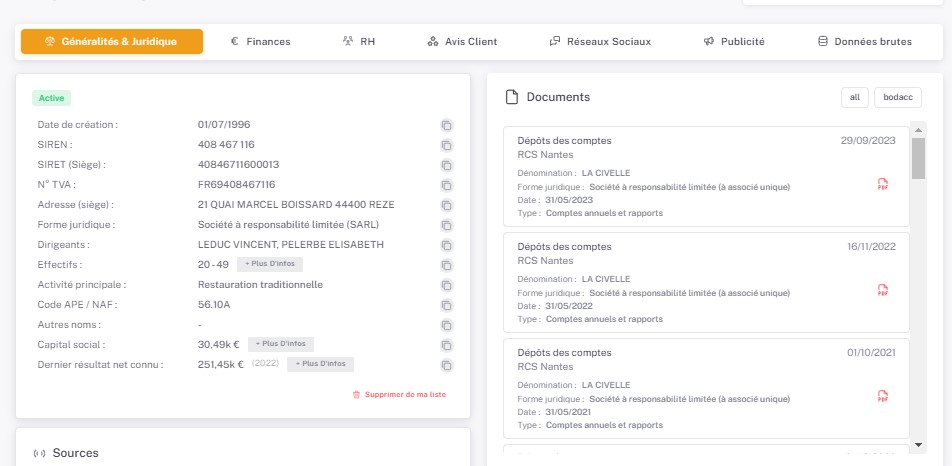Filter documents by bodacc
Viewport: 952px width, 466px height.
[x=898, y=97]
